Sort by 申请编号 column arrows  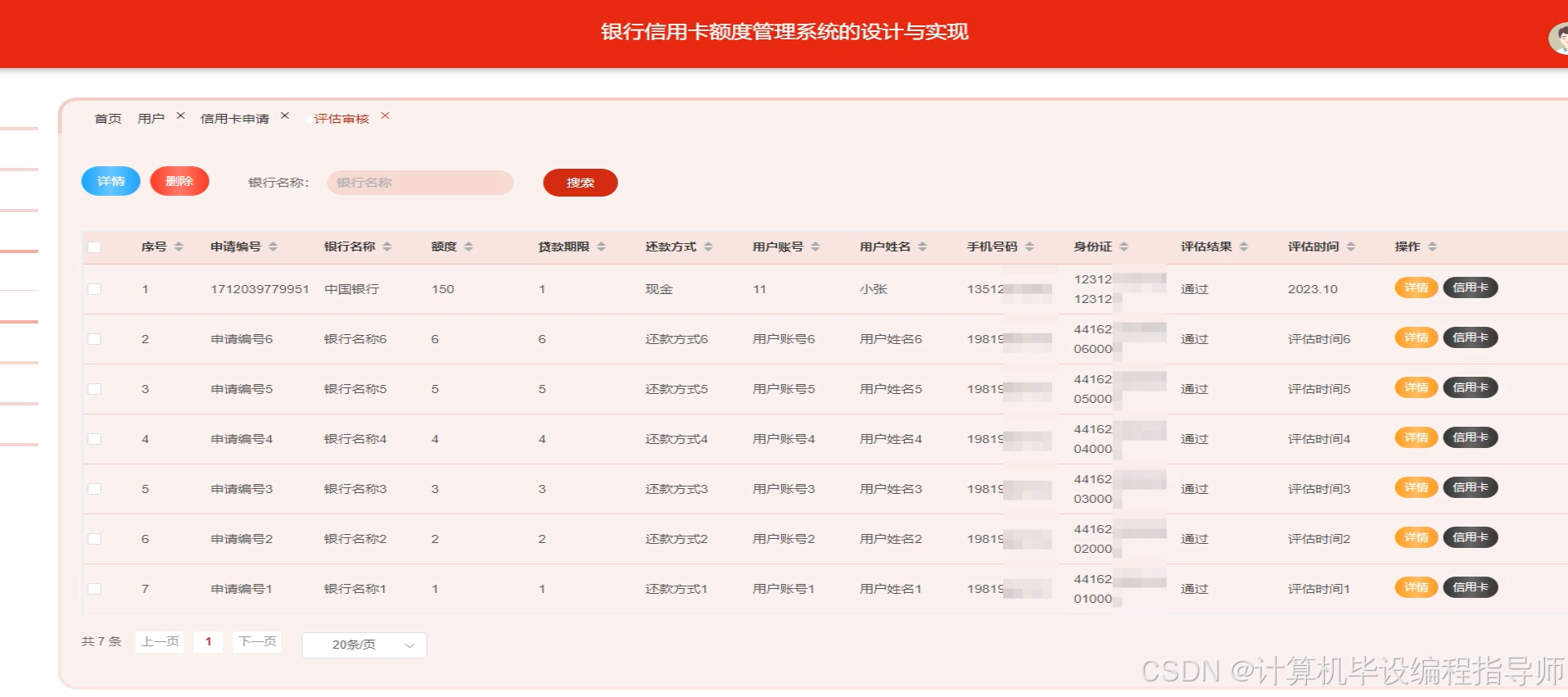[273, 247]
